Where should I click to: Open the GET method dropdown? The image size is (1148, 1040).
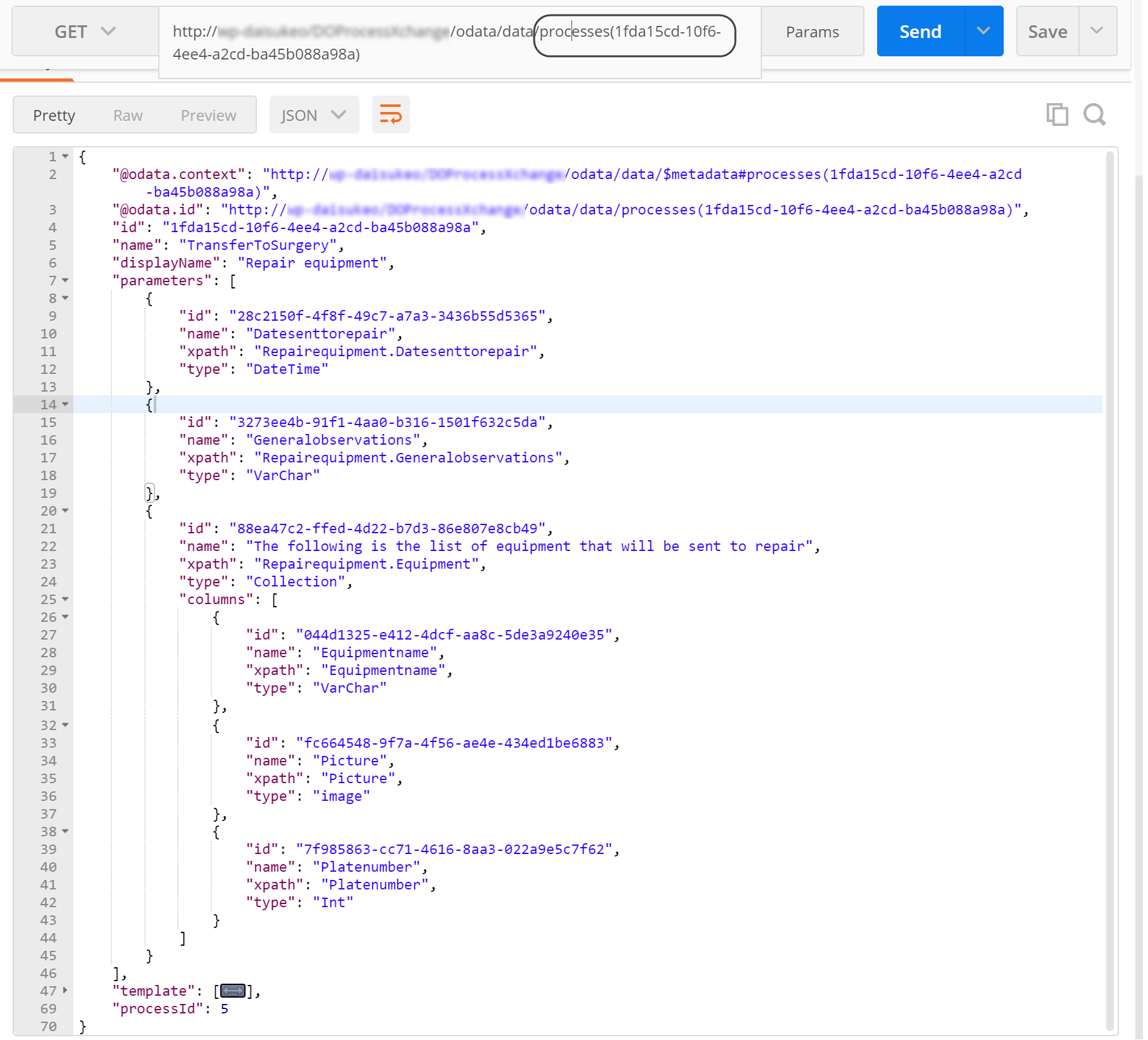coord(85,32)
